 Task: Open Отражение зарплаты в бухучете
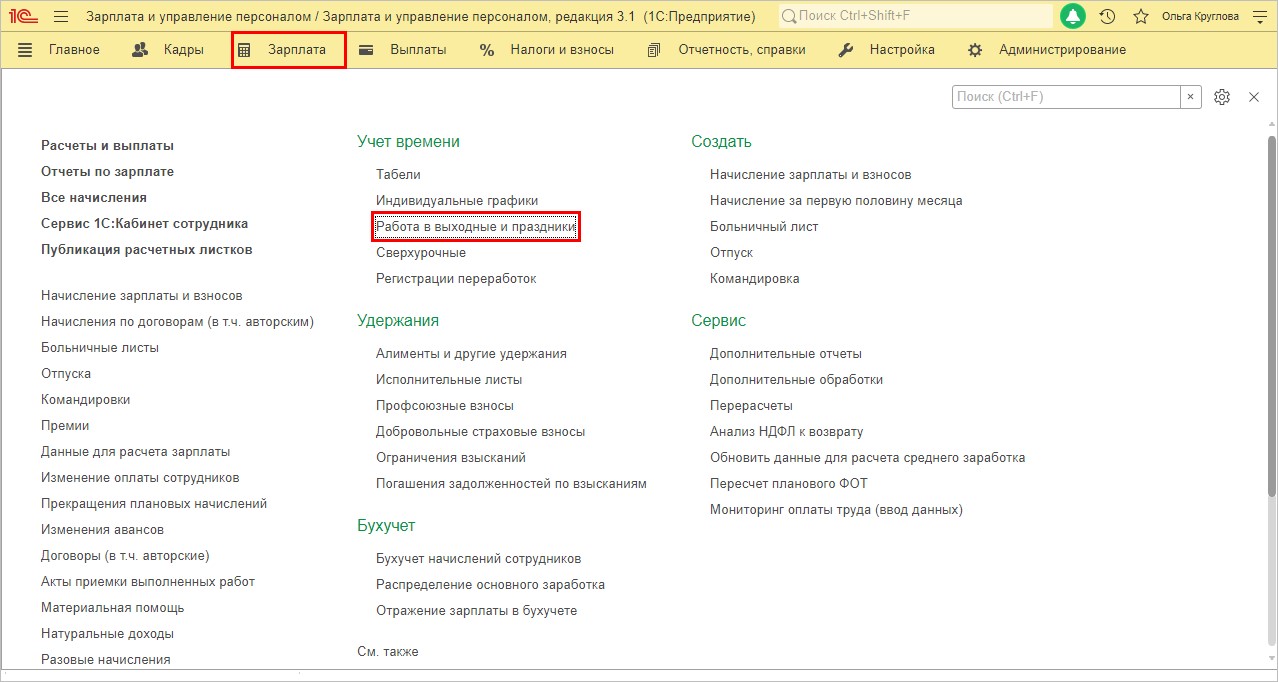(476, 610)
